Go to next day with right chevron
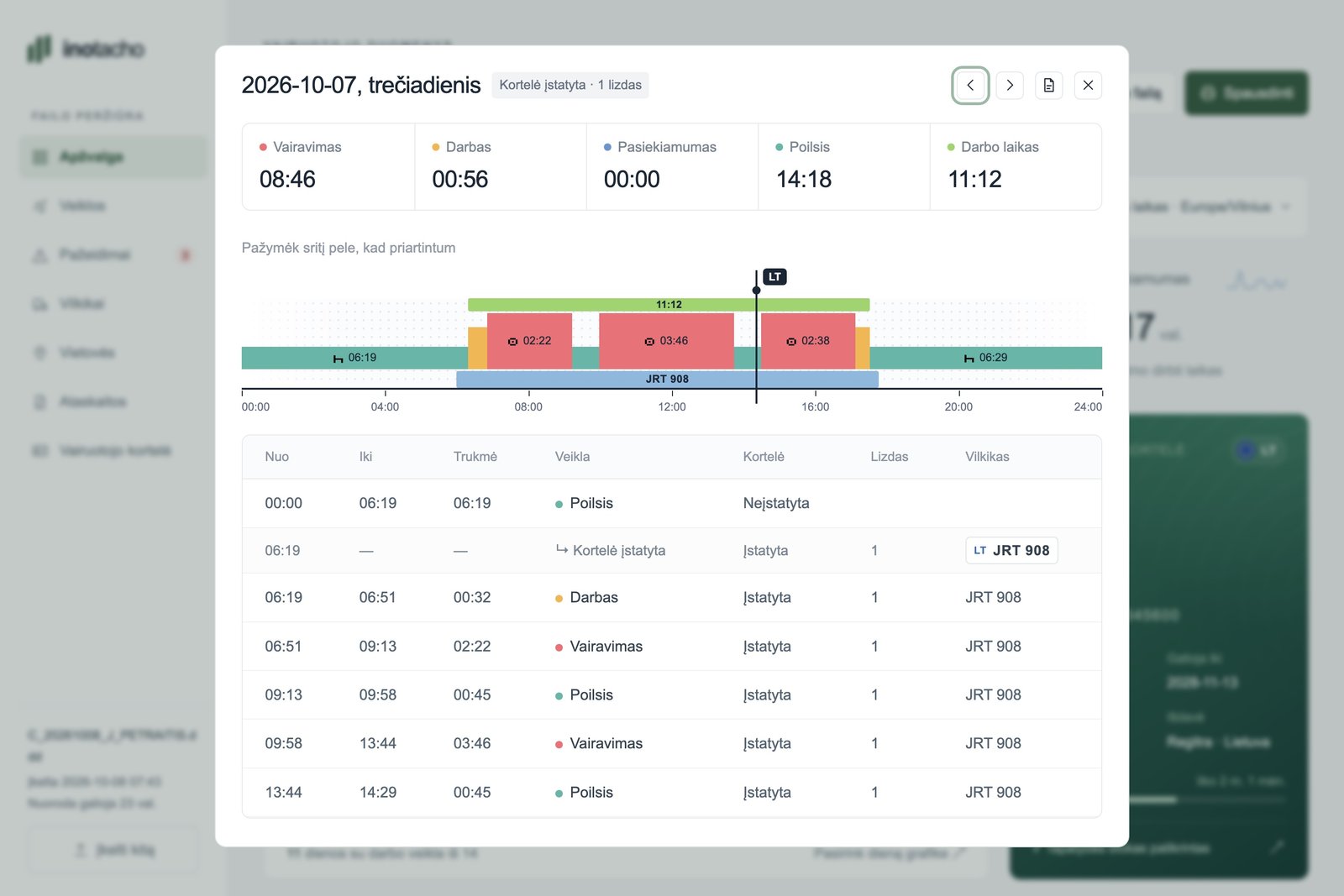Screen dimensions: 1344x896 pos(1010,85)
